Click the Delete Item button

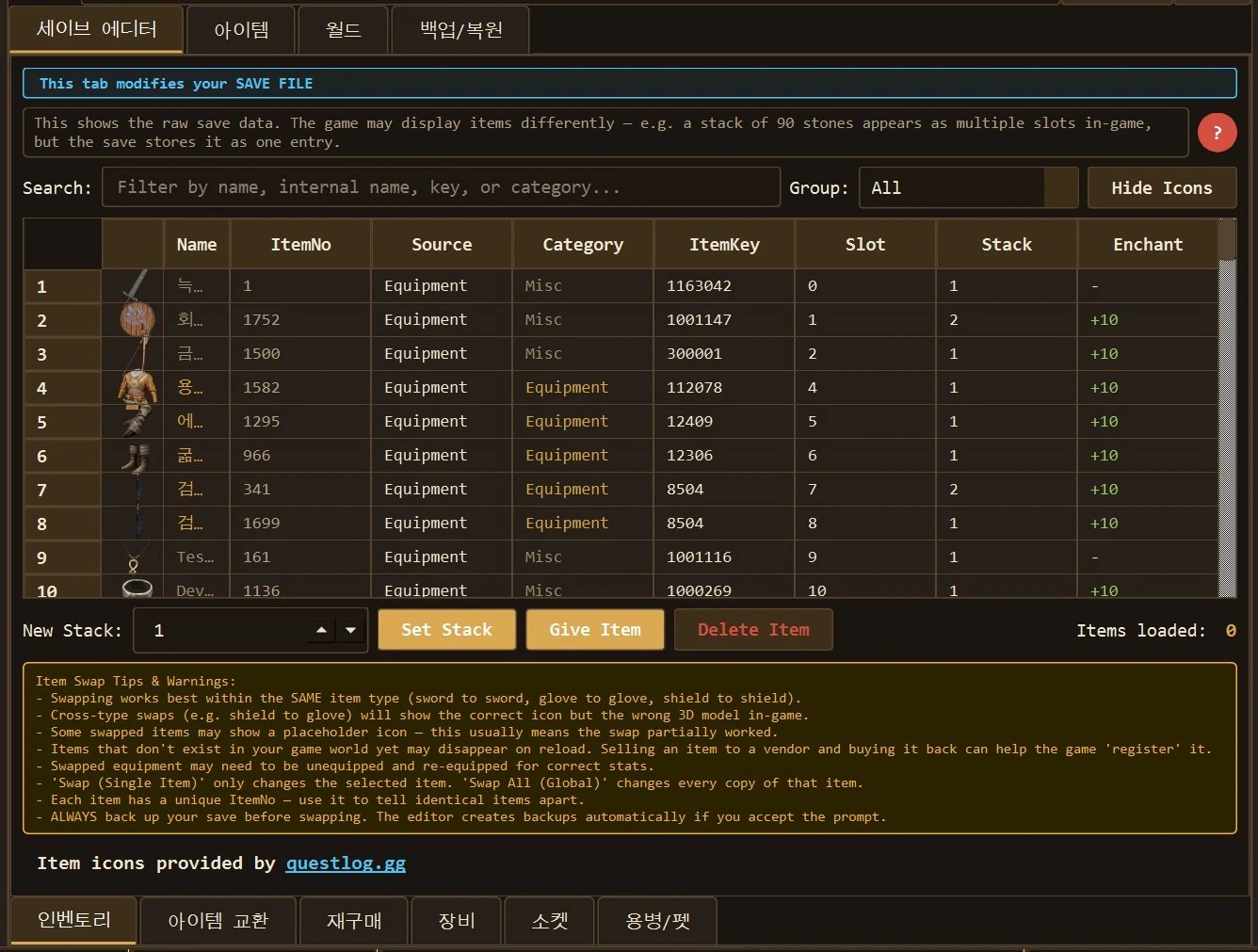pos(753,630)
